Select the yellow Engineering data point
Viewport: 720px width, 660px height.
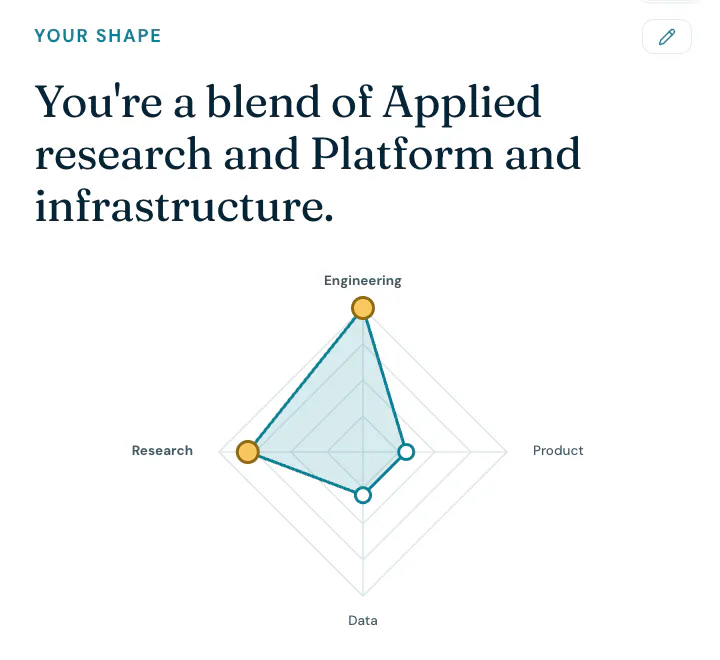(x=363, y=308)
